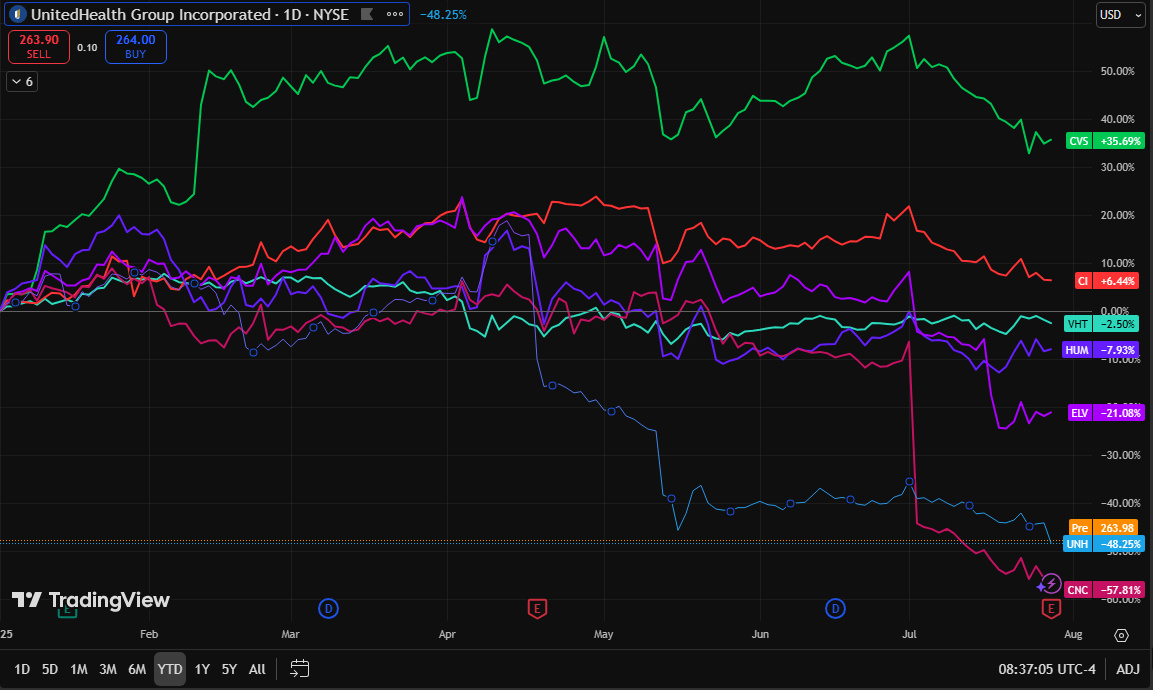Screen dimensions: 1153x690
Task: Select the YTD time range
Action: pos(170,669)
